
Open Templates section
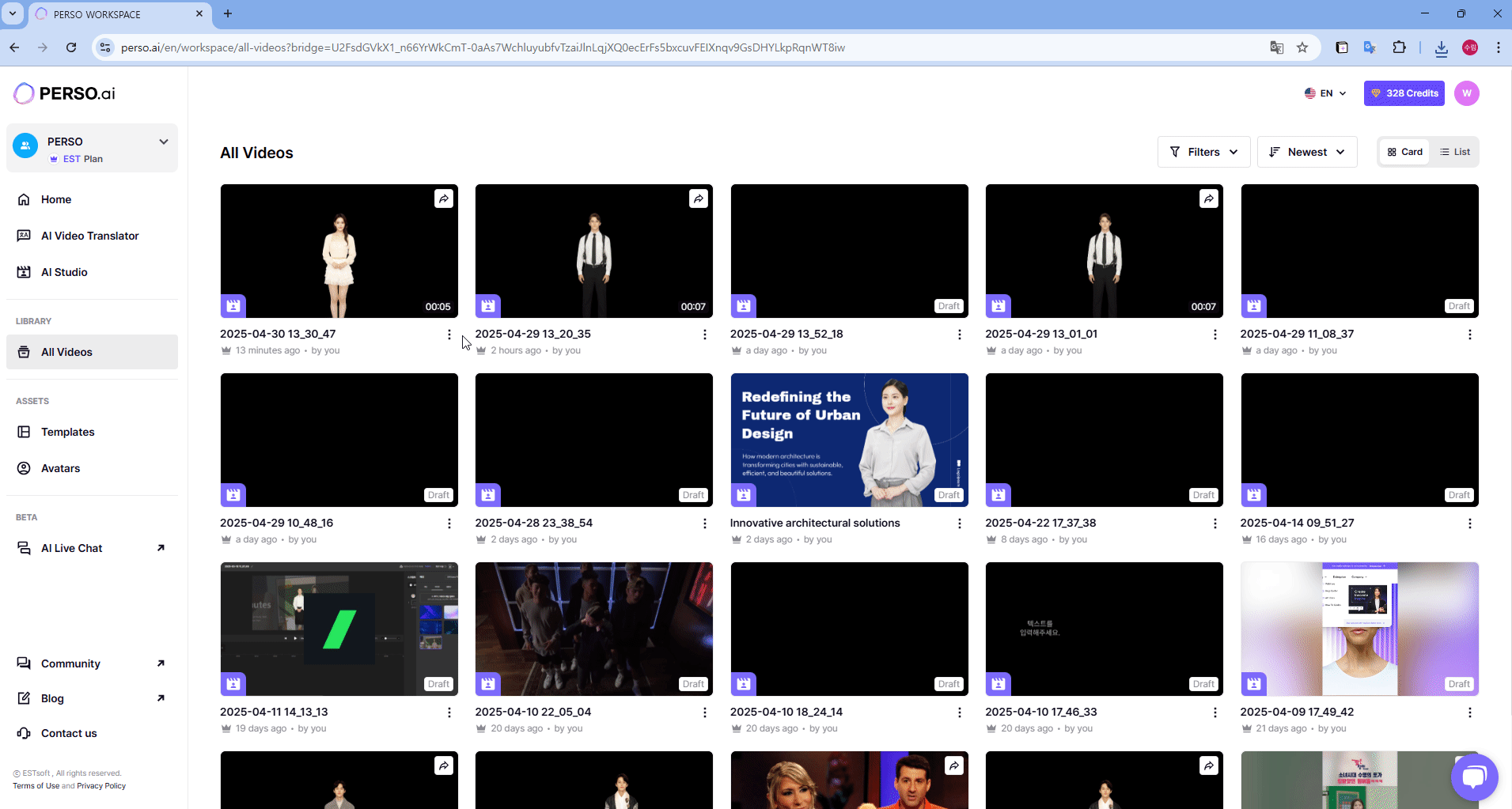click(x=92, y=432)
